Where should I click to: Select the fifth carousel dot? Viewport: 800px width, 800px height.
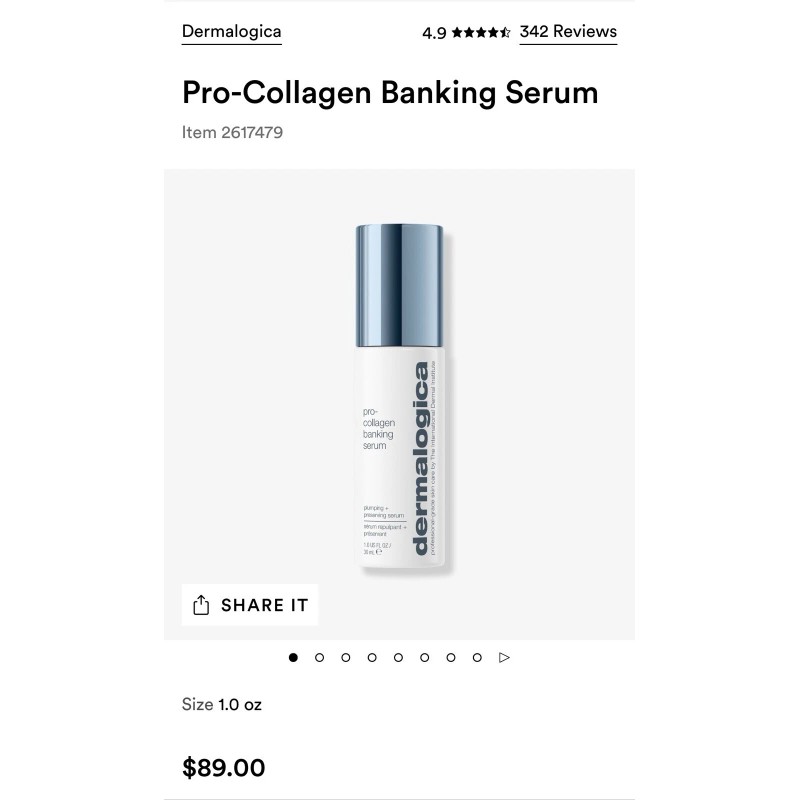[x=398, y=657]
